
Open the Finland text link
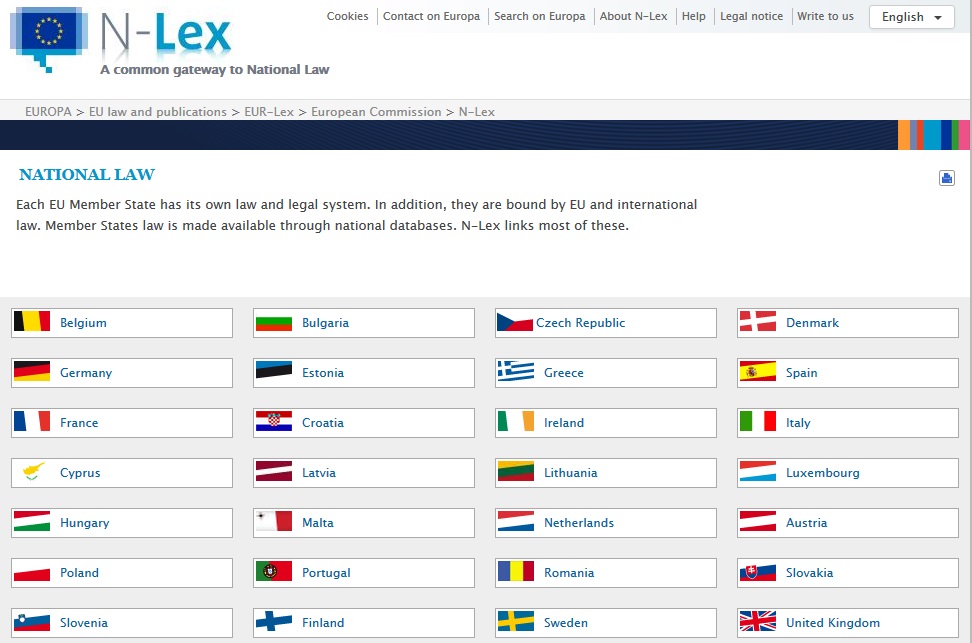click(323, 623)
